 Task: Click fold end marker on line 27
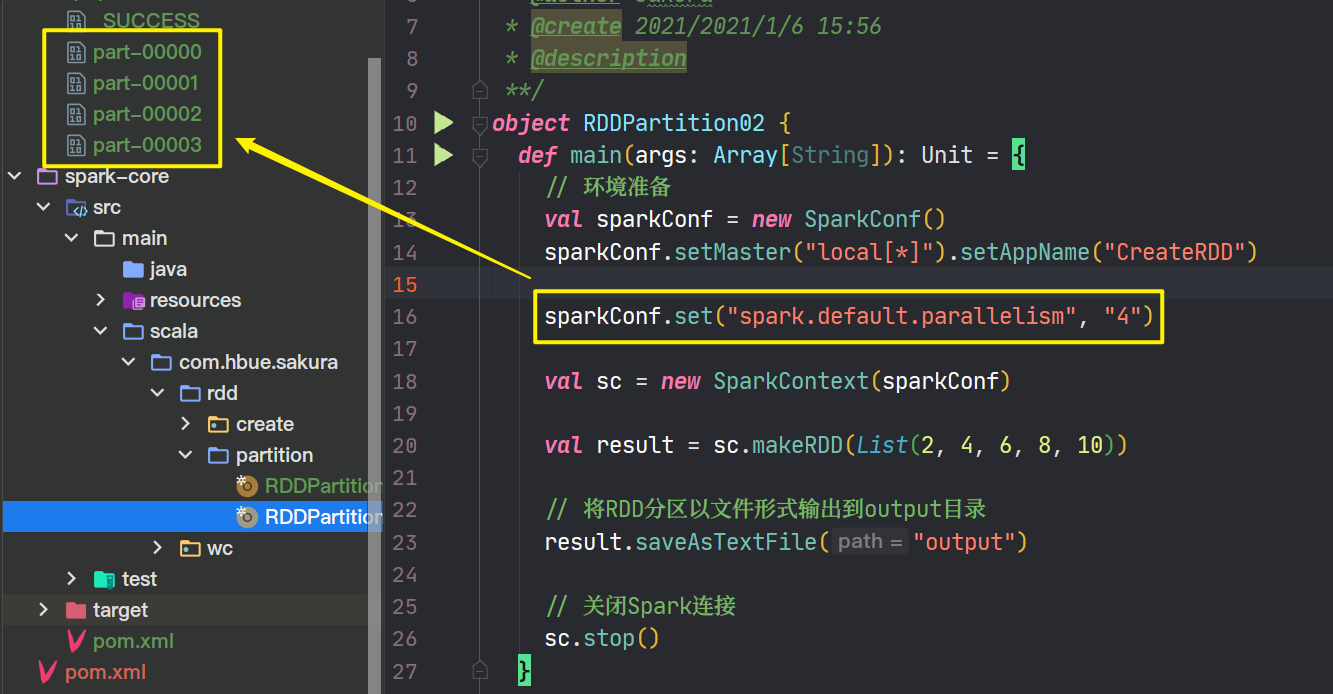[479, 670]
